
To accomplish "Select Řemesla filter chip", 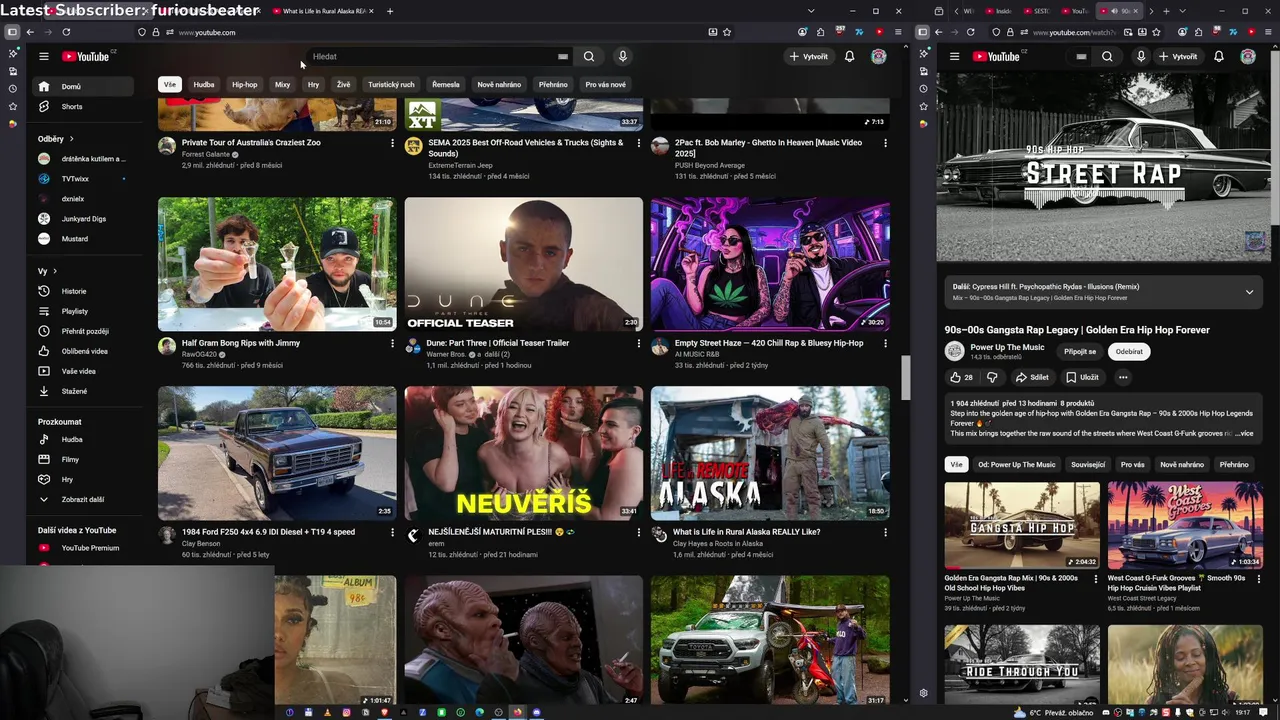I will coord(446,85).
